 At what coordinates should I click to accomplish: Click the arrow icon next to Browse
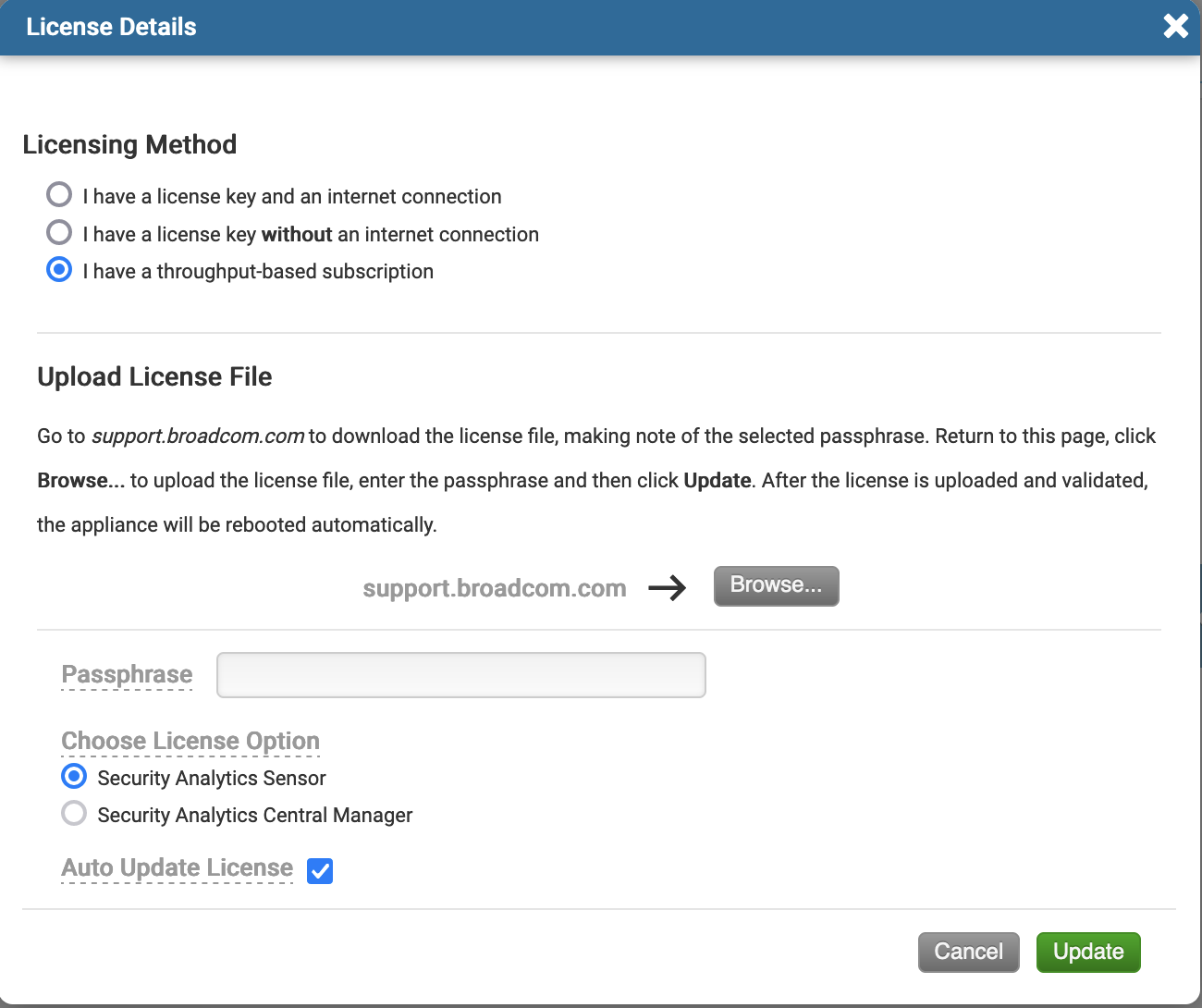668,587
